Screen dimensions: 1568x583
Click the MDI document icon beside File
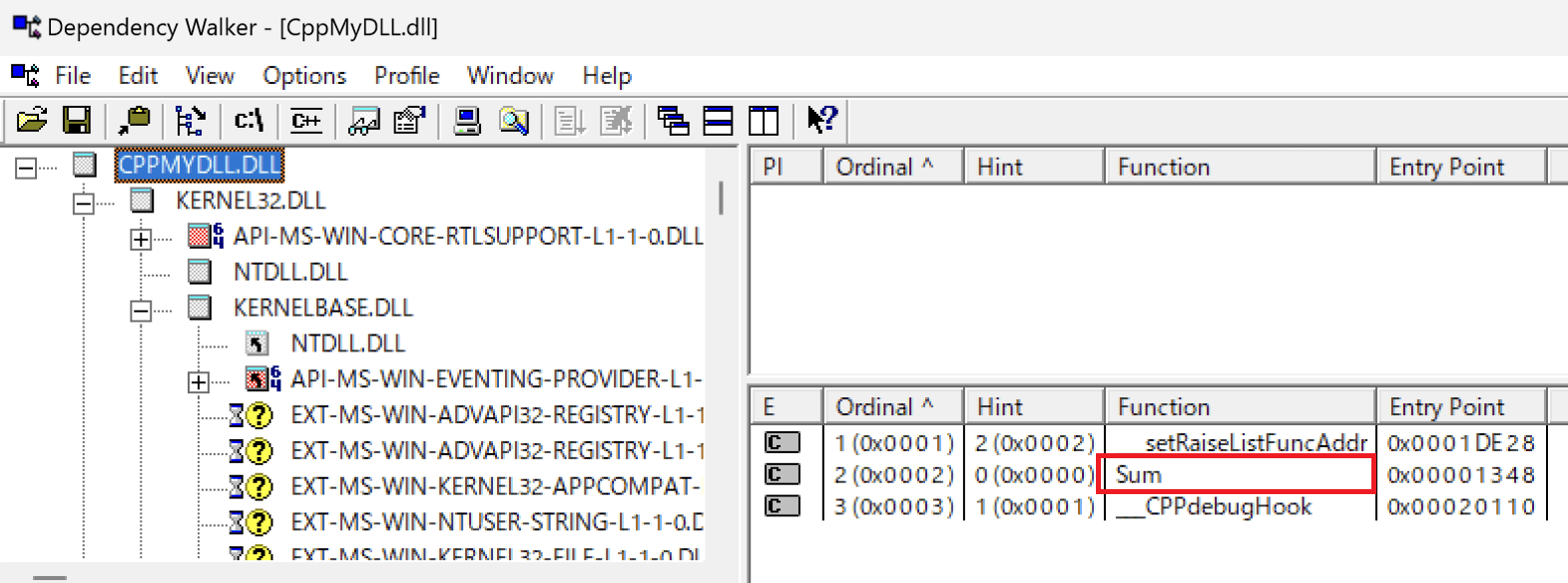(x=25, y=75)
